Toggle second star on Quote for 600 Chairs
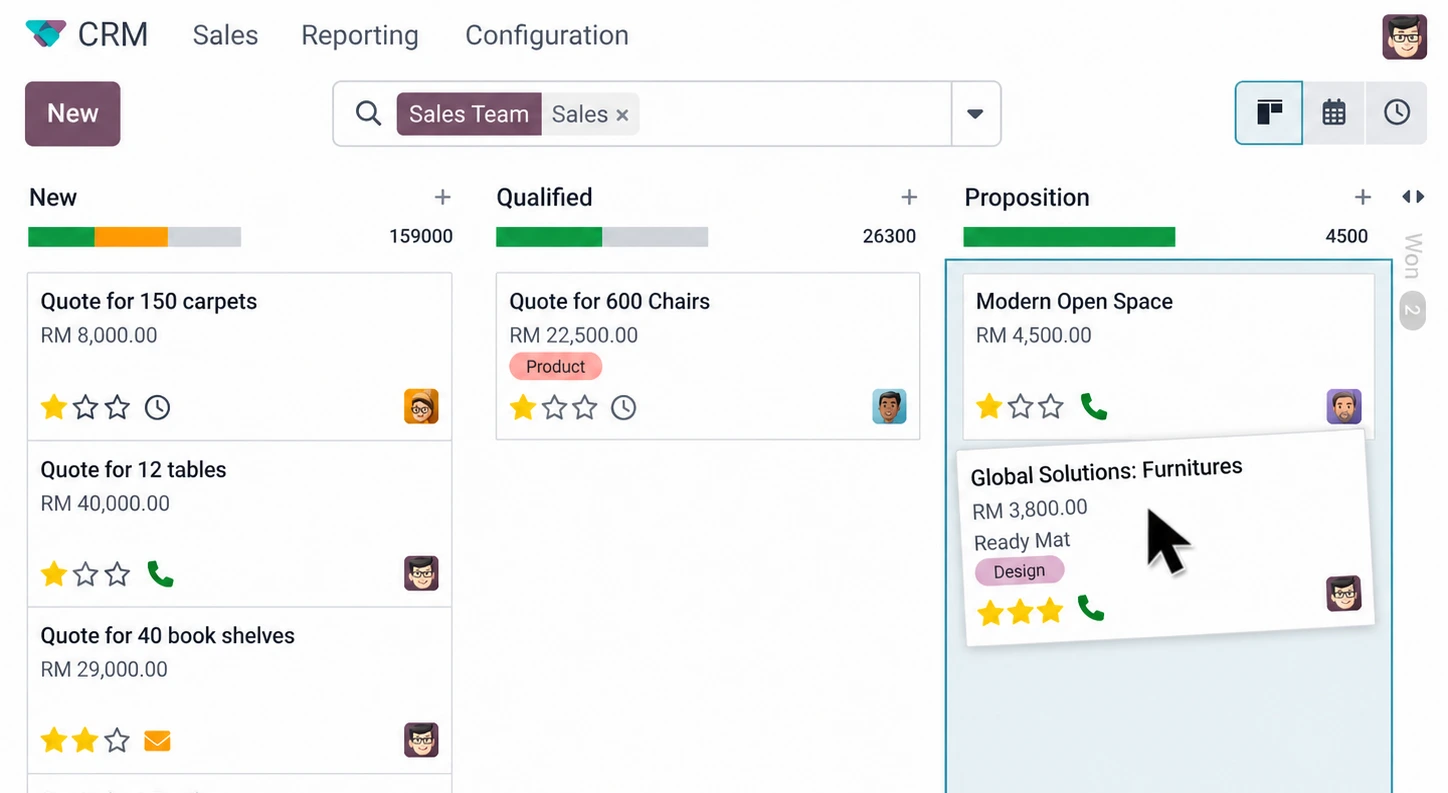The width and height of the screenshot is (1448, 793). click(554, 407)
